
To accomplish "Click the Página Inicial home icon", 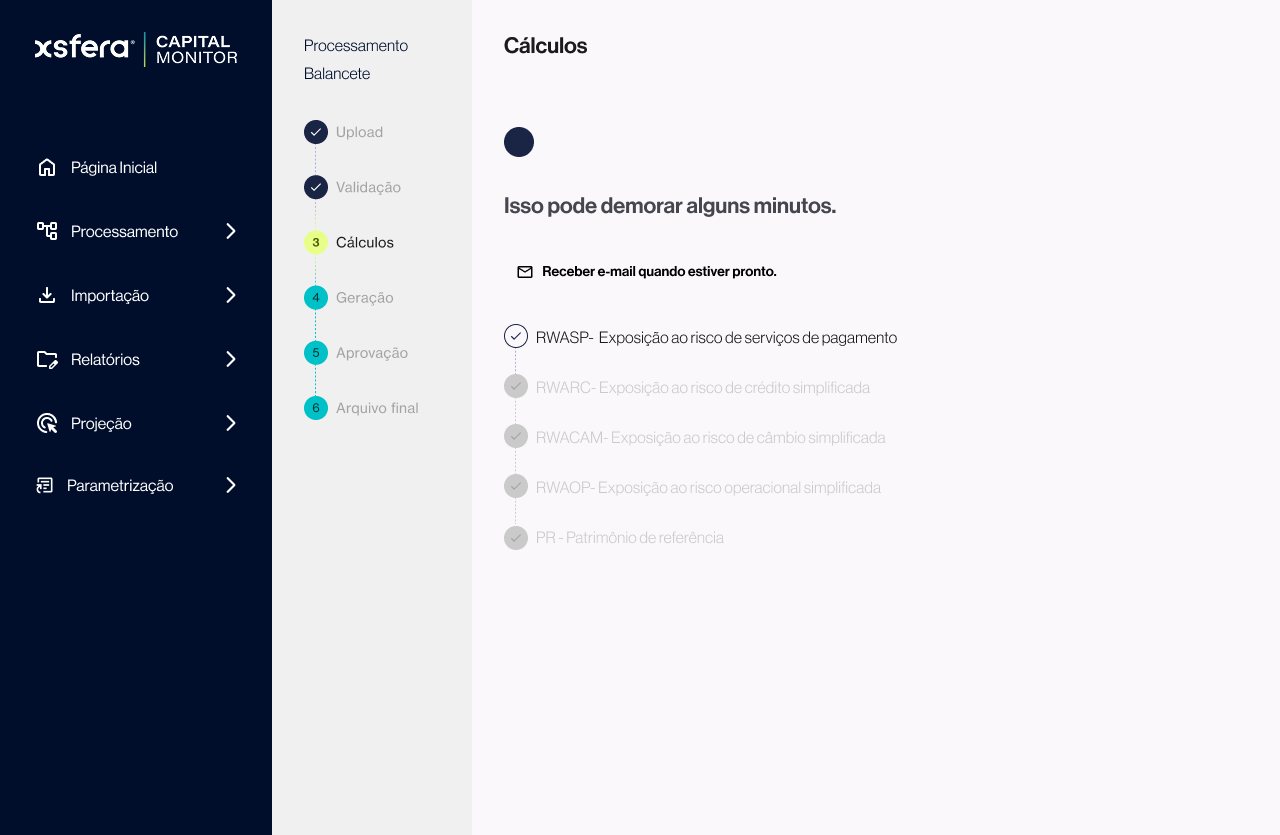I will click(x=47, y=167).
